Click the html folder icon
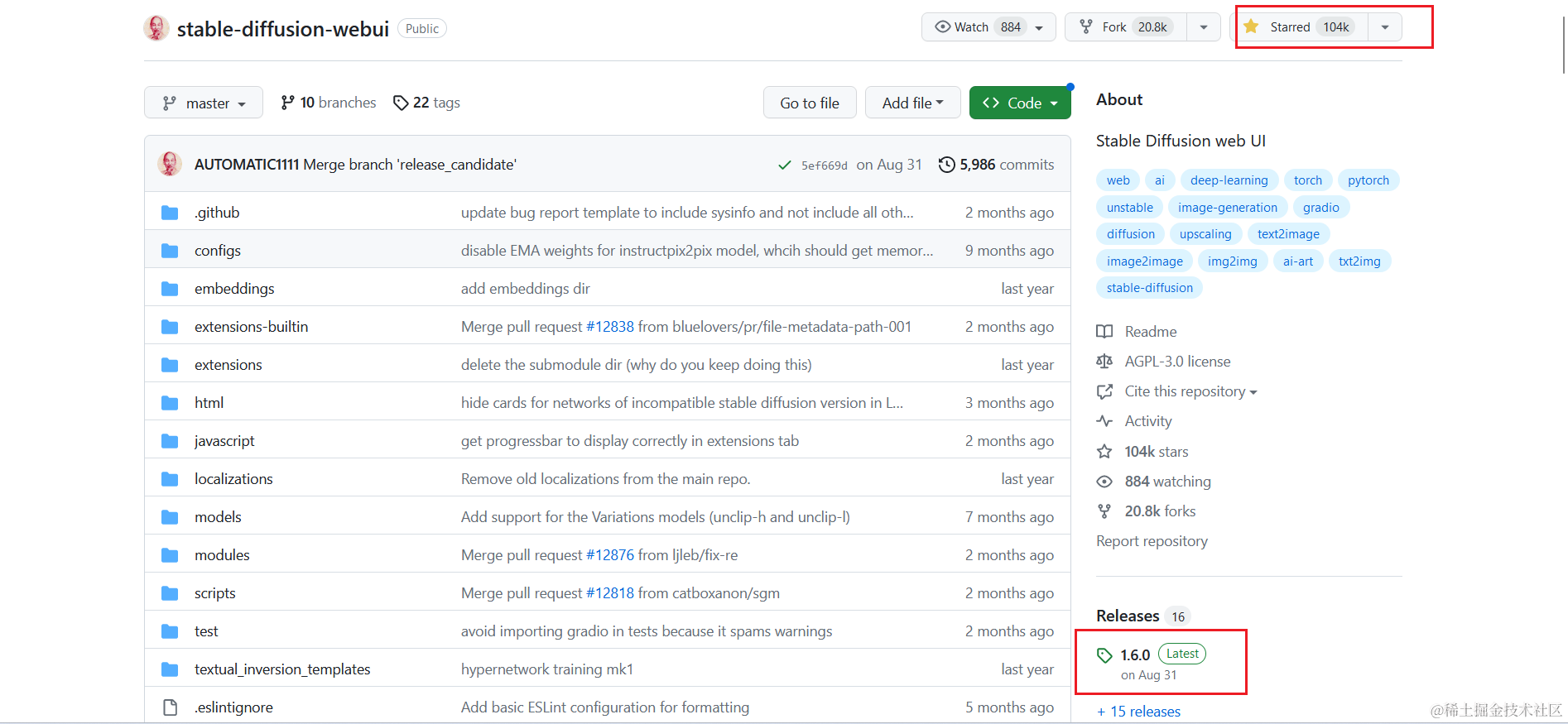Image resolution: width=1568 pixels, height=724 pixels. (x=170, y=403)
